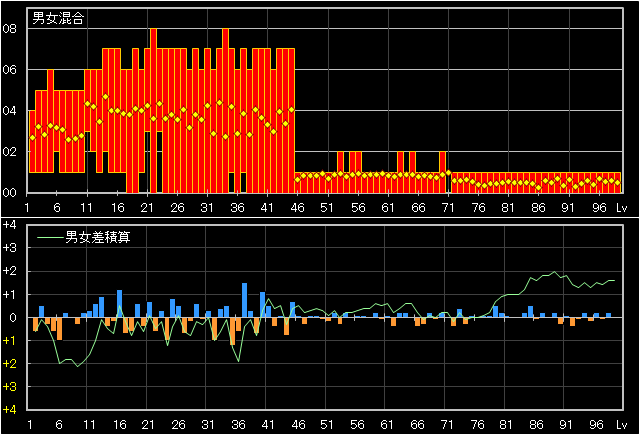The height and width of the screenshot is (435, 640).
Task: Click the yellow +1 y-axis label
Action: click(9, 340)
